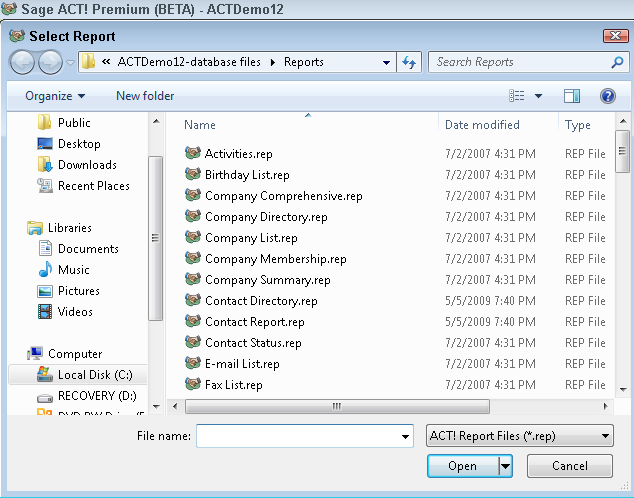
Task: Click the New folder button
Action: coord(145,96)
